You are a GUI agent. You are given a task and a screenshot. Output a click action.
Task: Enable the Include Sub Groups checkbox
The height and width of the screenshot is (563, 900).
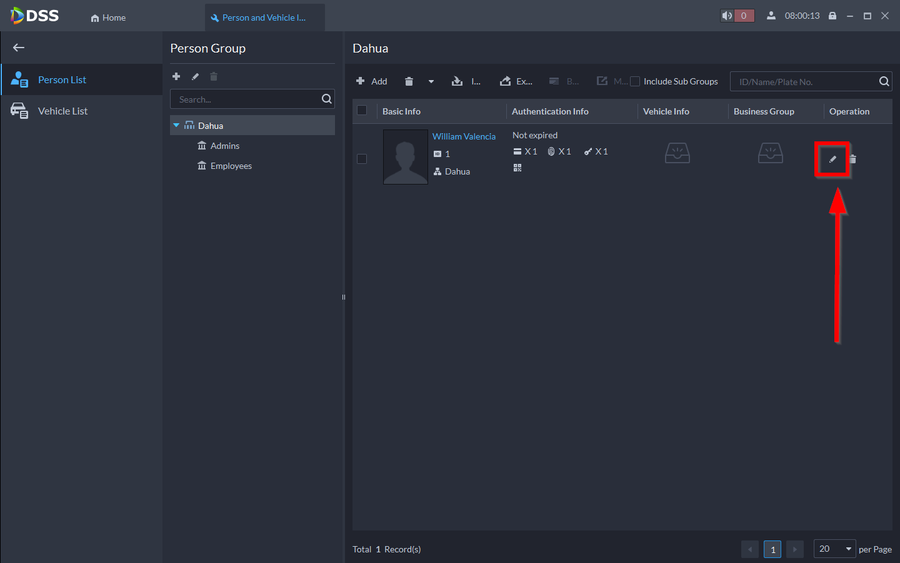[635, 81]
